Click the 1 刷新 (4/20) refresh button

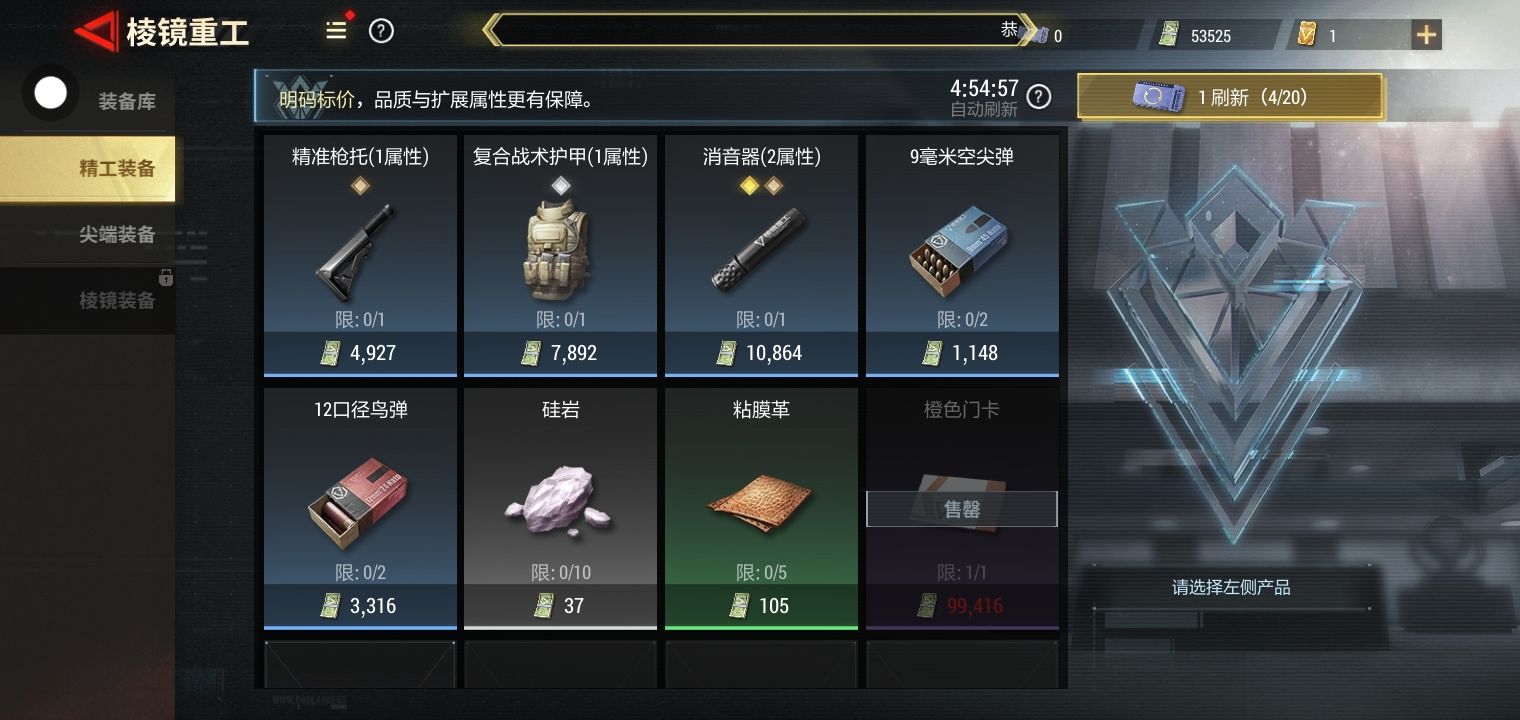click(1230, 97)
